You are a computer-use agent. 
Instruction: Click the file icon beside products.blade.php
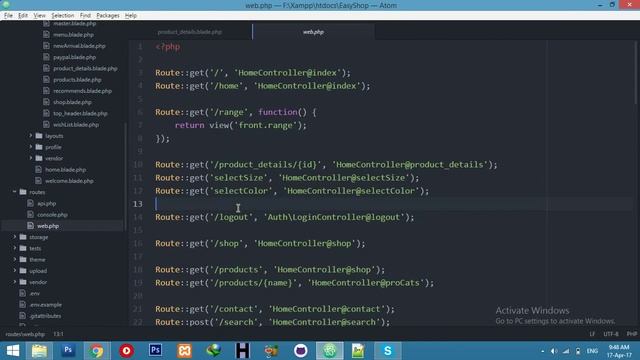click(x=47, y=80)
